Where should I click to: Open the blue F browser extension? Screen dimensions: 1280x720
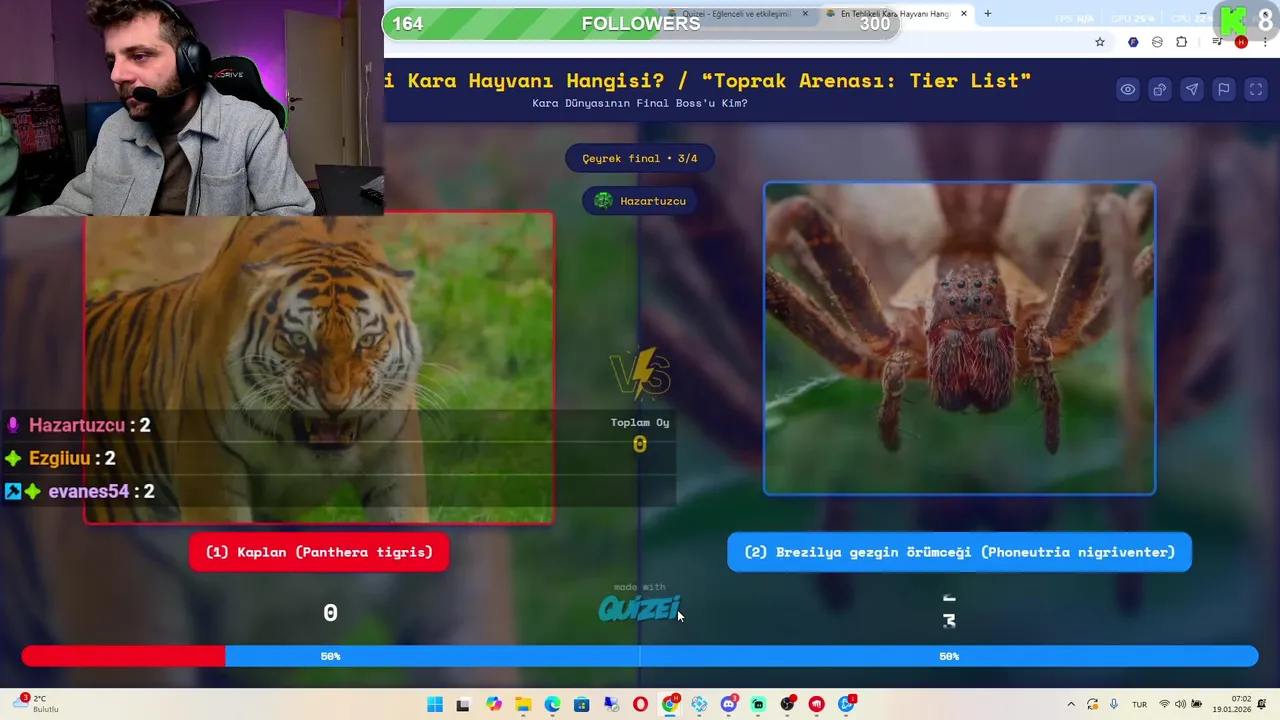(1133, 42)
